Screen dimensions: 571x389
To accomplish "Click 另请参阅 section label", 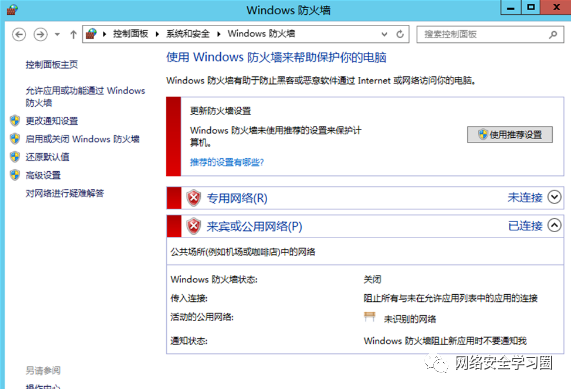I will pos(43,370).
